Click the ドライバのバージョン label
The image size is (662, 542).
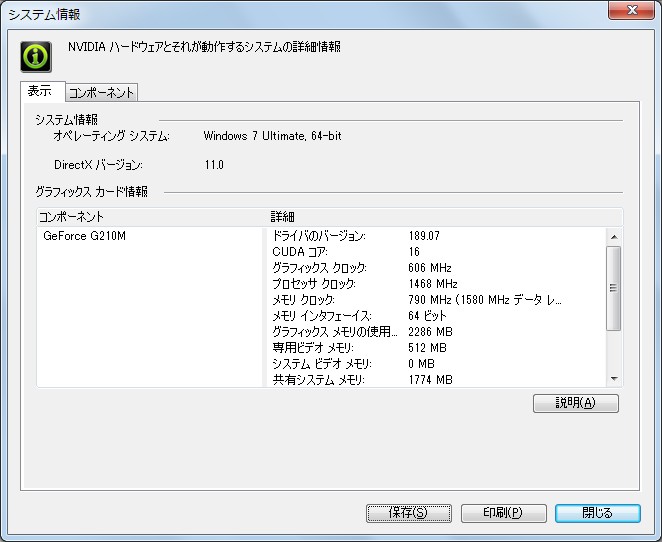tap(319, 236)
